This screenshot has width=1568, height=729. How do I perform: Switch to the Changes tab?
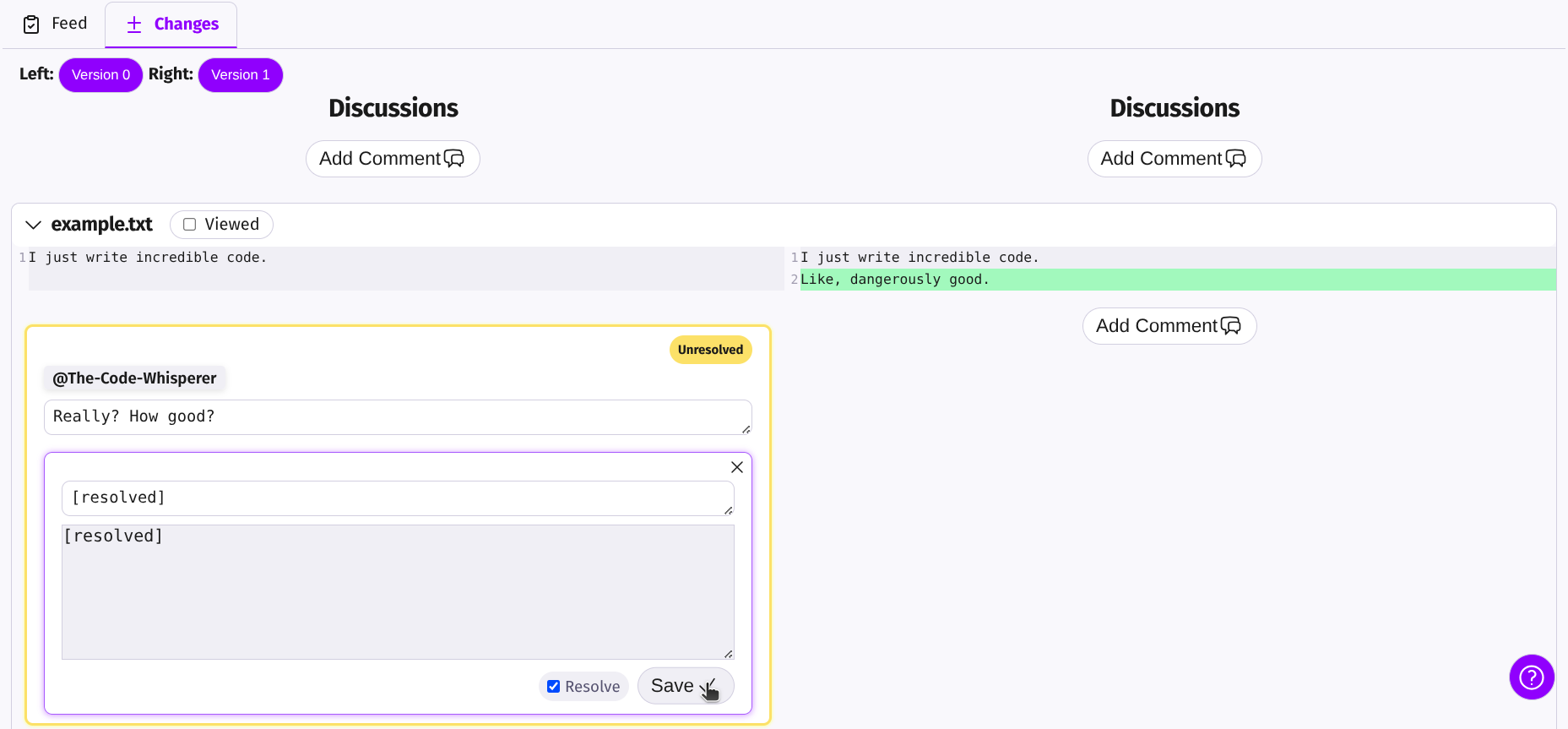(x=171, y=24)
